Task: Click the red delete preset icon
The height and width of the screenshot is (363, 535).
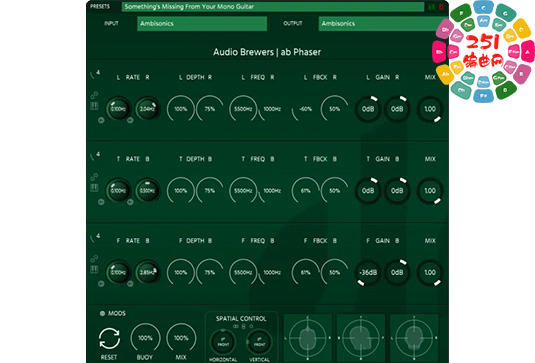Action: pos(441,7)
